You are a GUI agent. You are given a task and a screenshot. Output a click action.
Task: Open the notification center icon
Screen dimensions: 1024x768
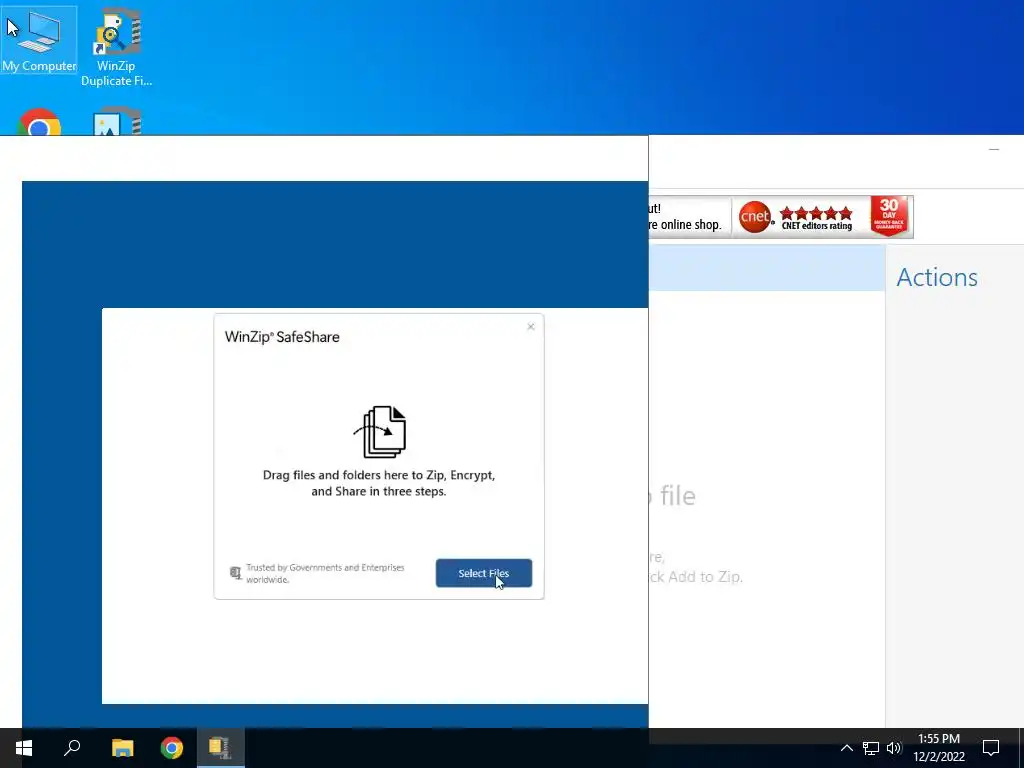(x=991, y=748)
